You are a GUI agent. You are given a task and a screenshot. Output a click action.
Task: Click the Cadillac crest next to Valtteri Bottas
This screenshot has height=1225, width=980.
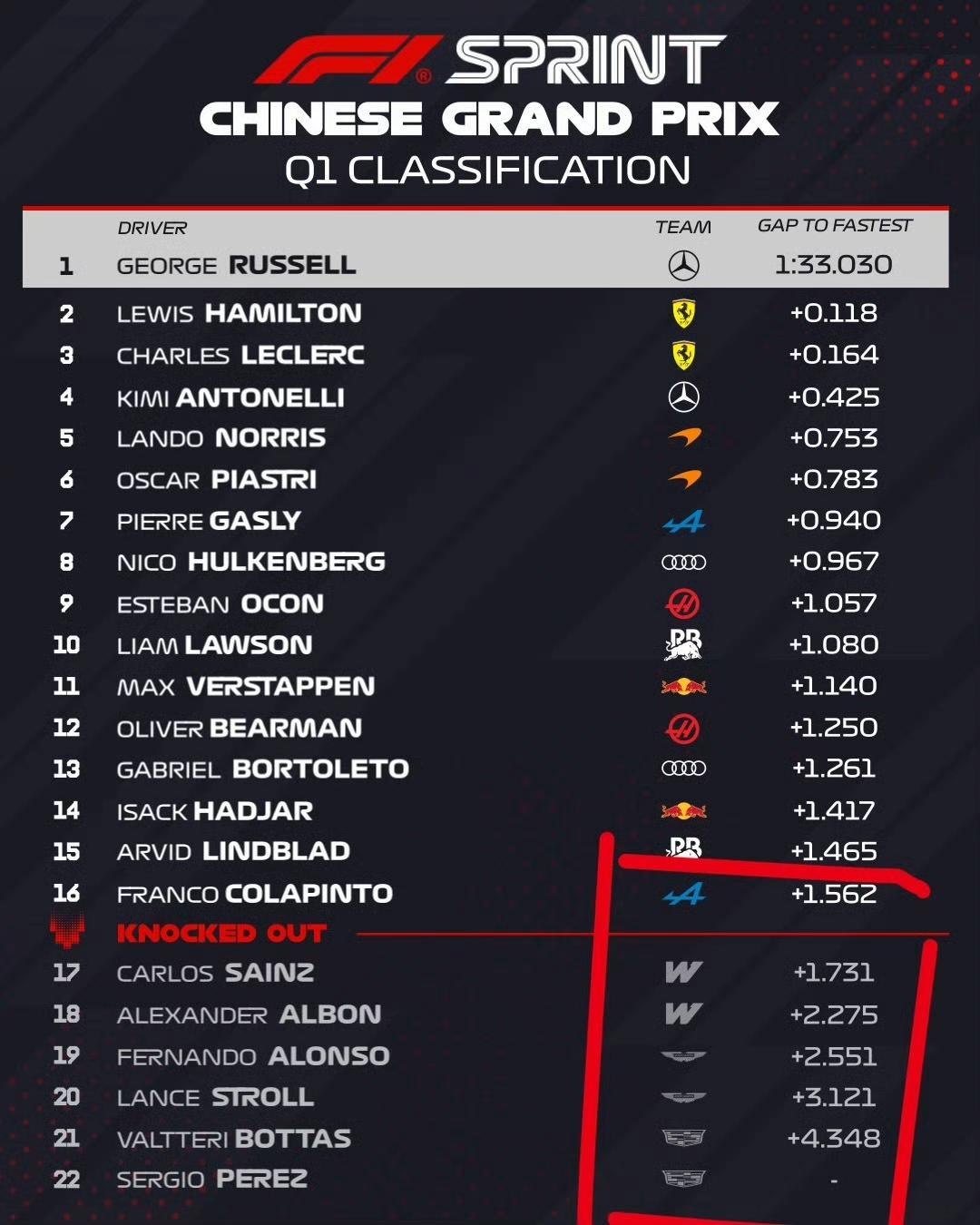683,1138
